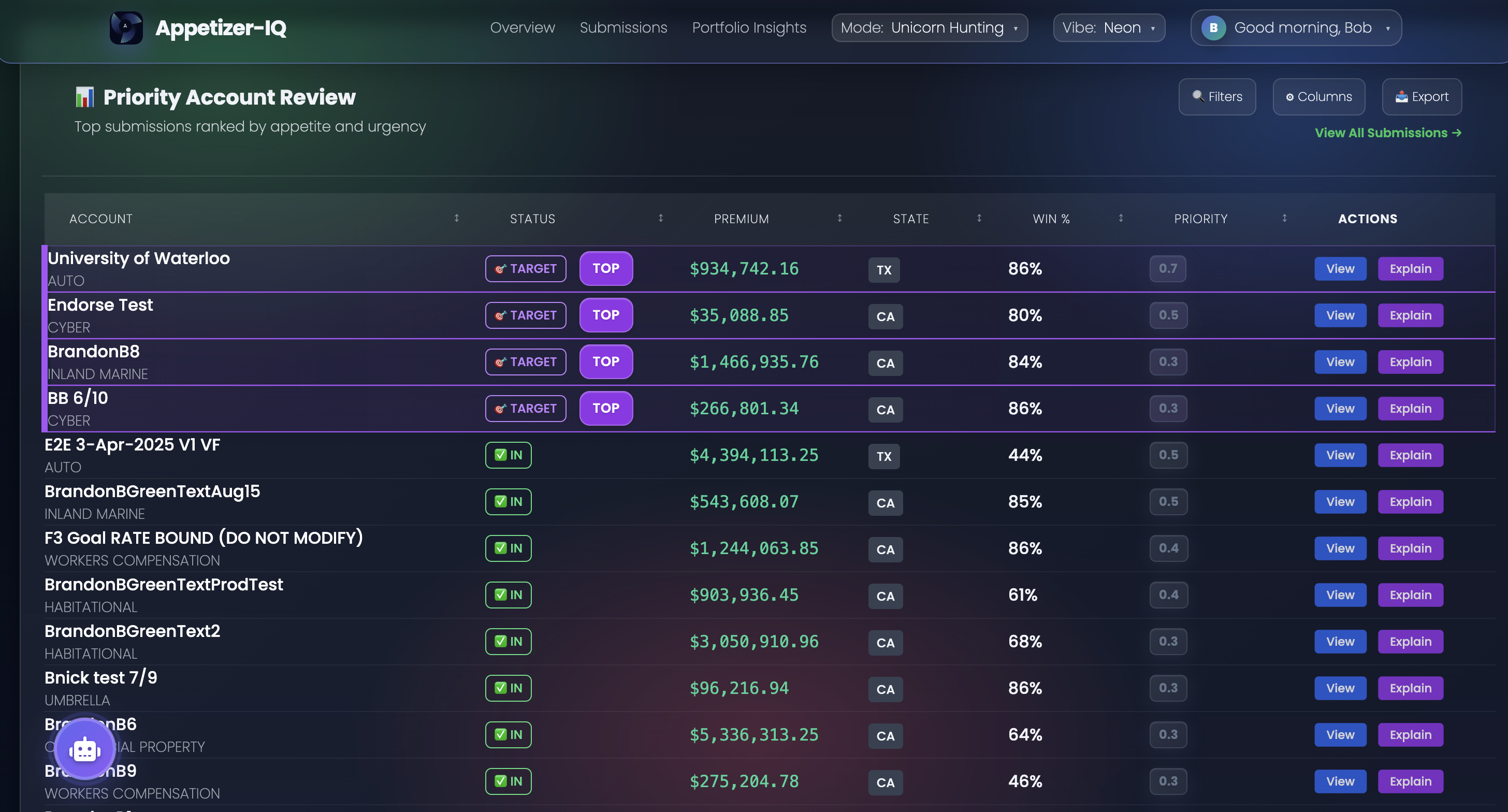The image size is (1508, 812).
Task: Sort by the Win % column arrows
Action: point(1121,219)
